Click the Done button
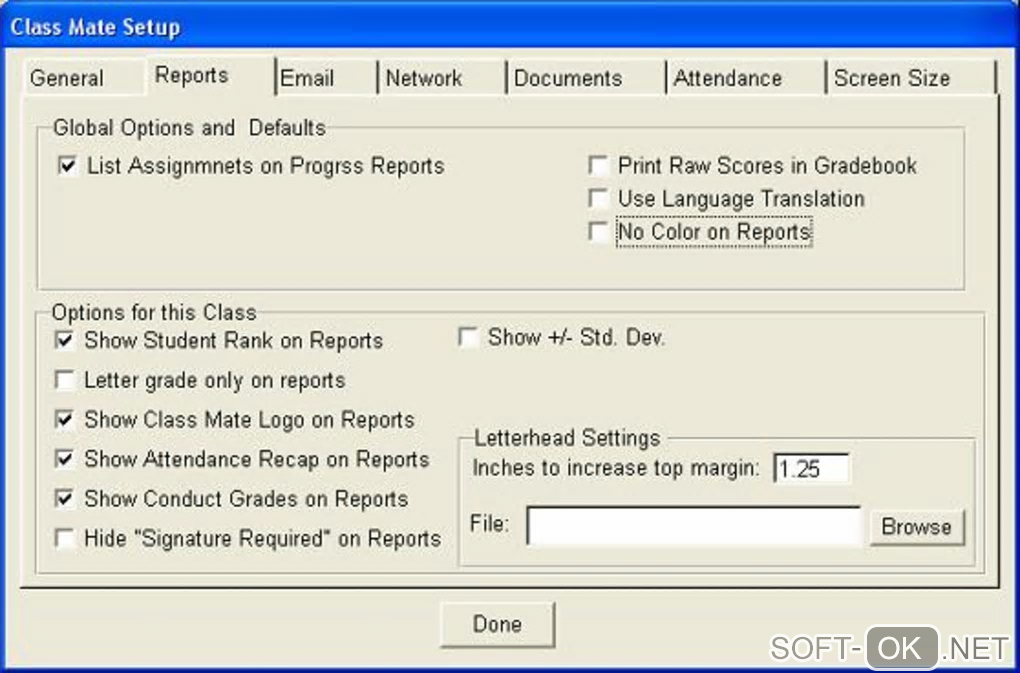1020x673 pixels. click(498, 624)
